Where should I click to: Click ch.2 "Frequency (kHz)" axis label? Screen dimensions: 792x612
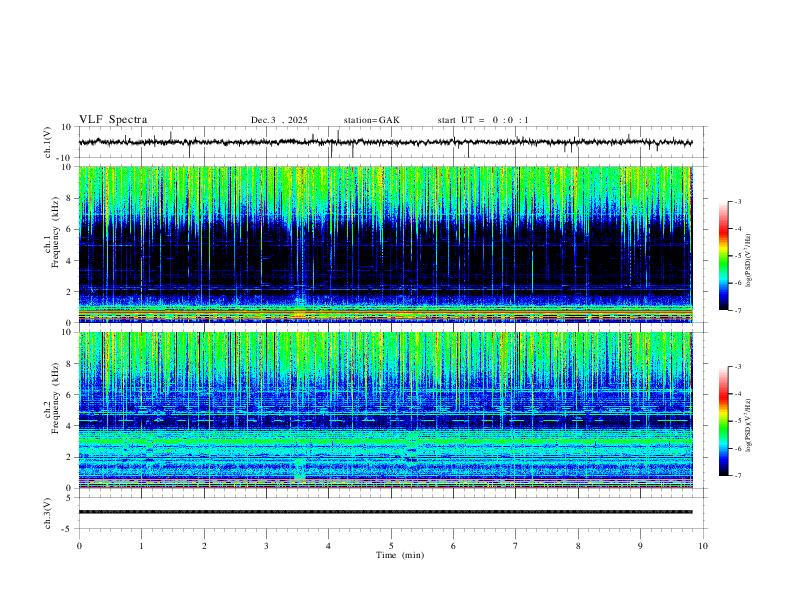tap(56, 398)
